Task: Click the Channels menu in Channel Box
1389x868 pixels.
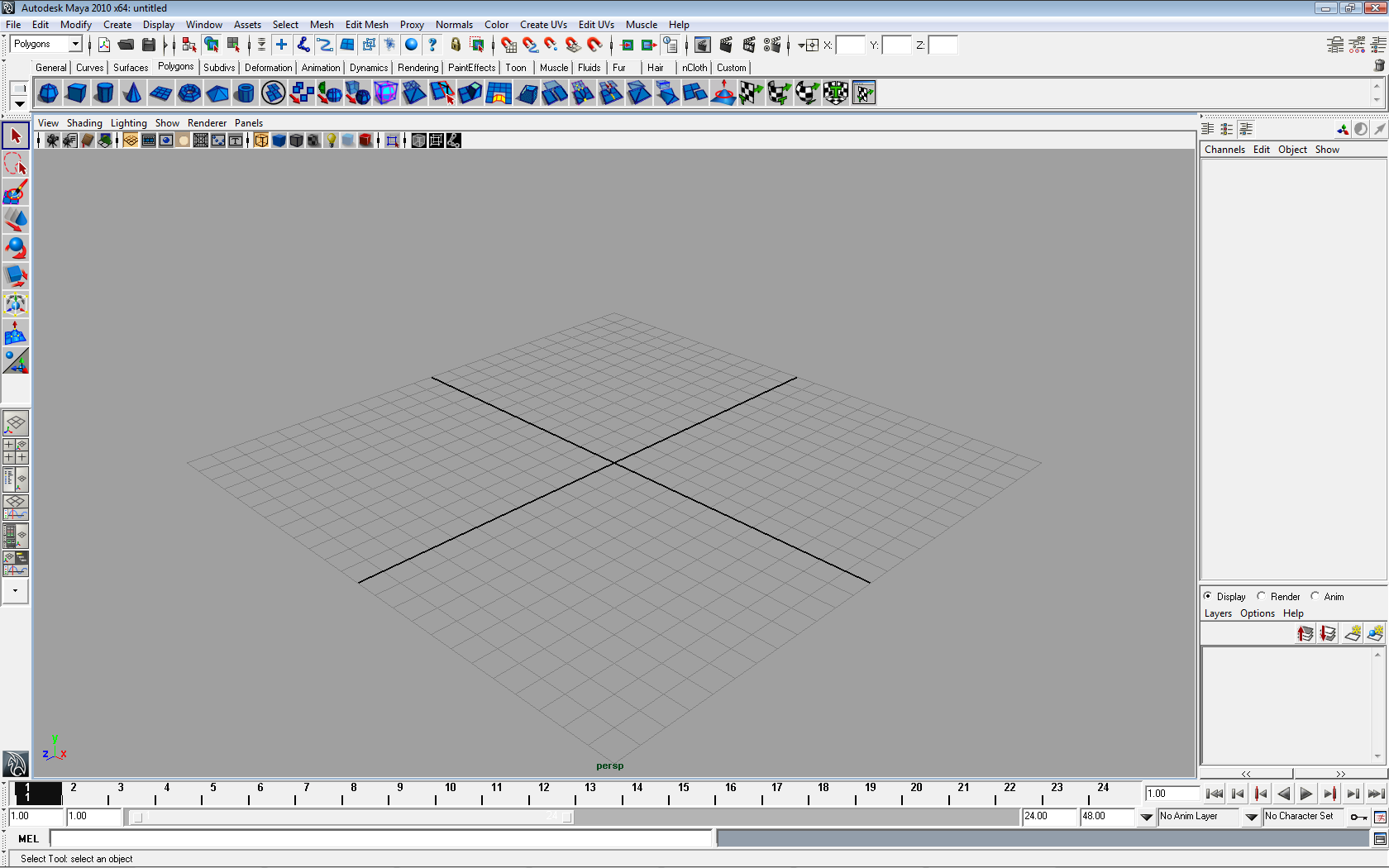Action: click(x=1224, y=150)
